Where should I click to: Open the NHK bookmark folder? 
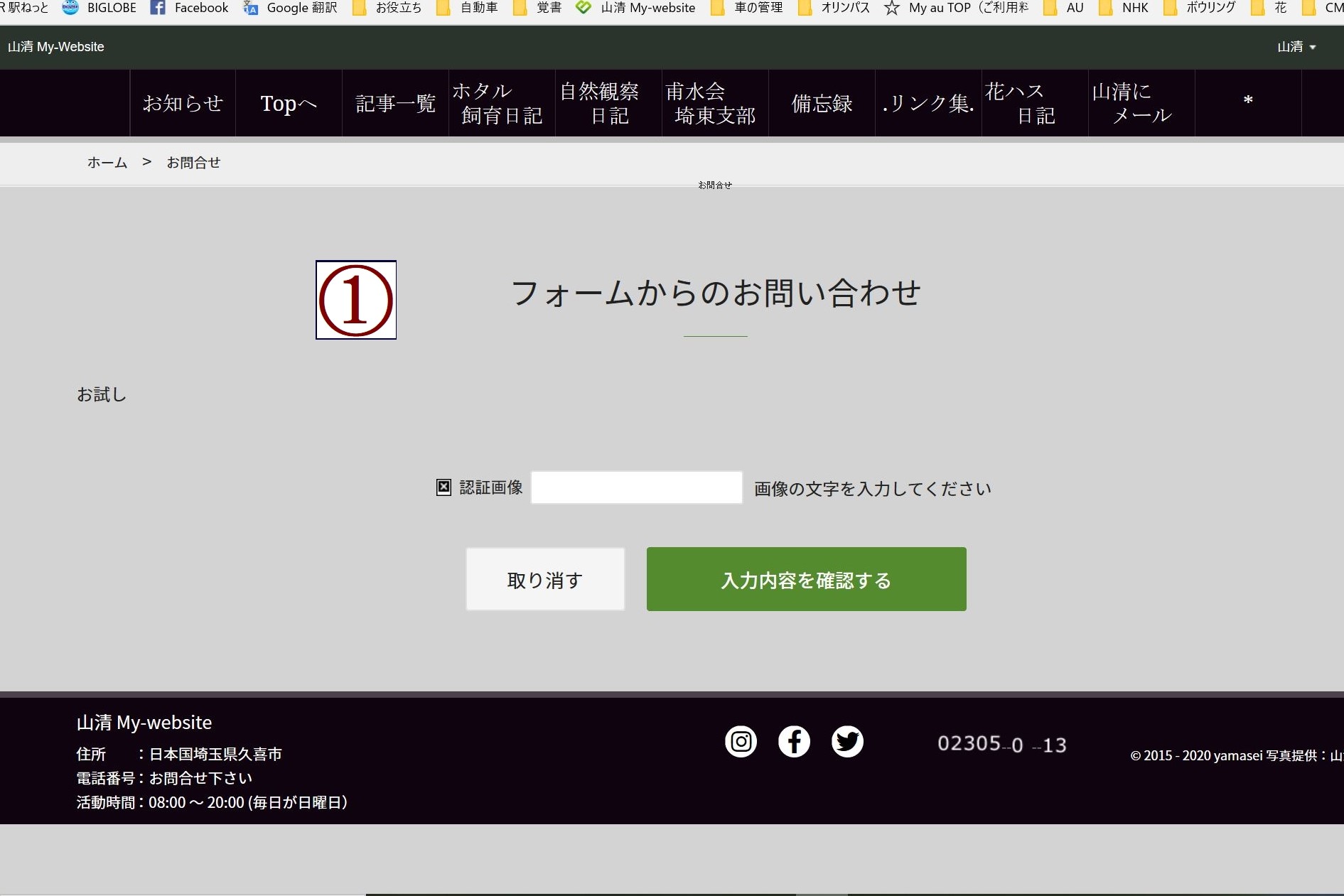1124,8
